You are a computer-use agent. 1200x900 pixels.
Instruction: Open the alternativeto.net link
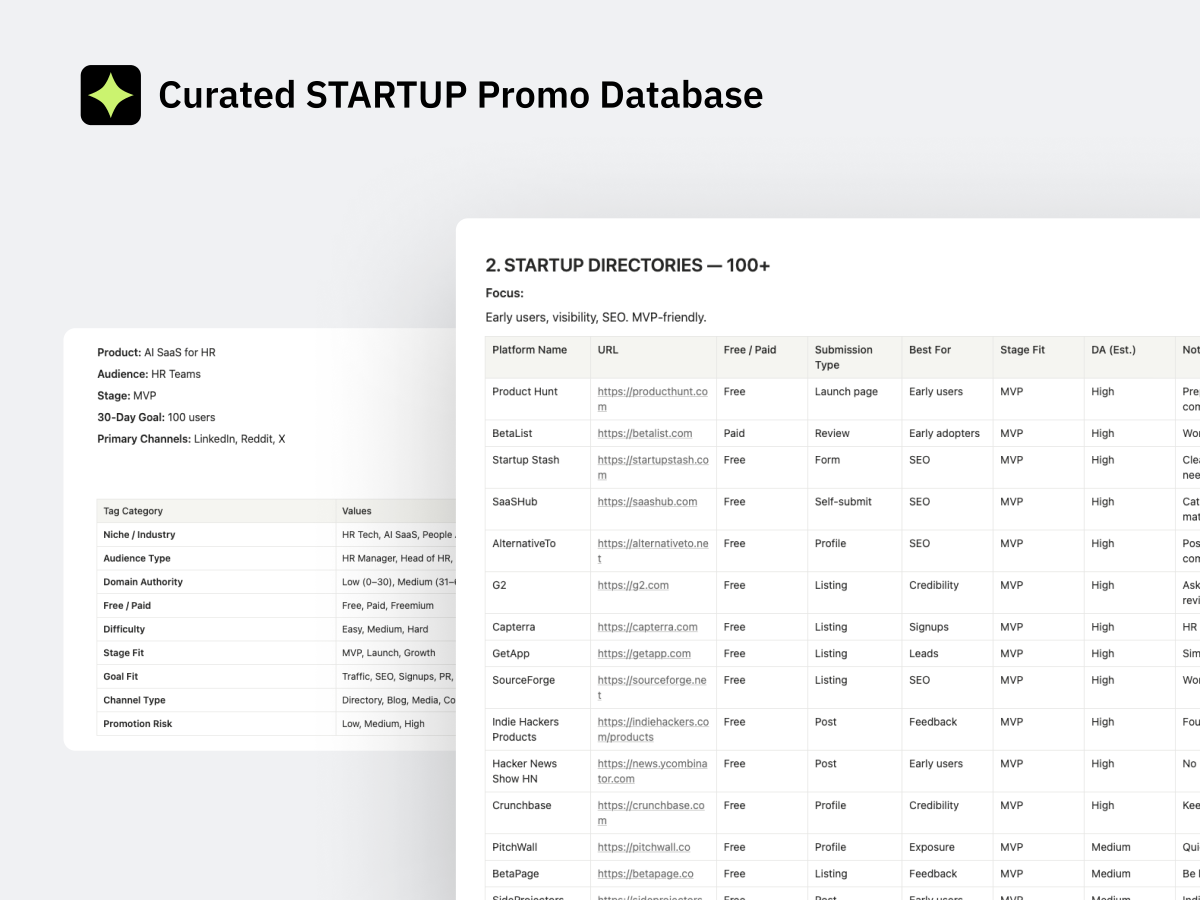652,544
